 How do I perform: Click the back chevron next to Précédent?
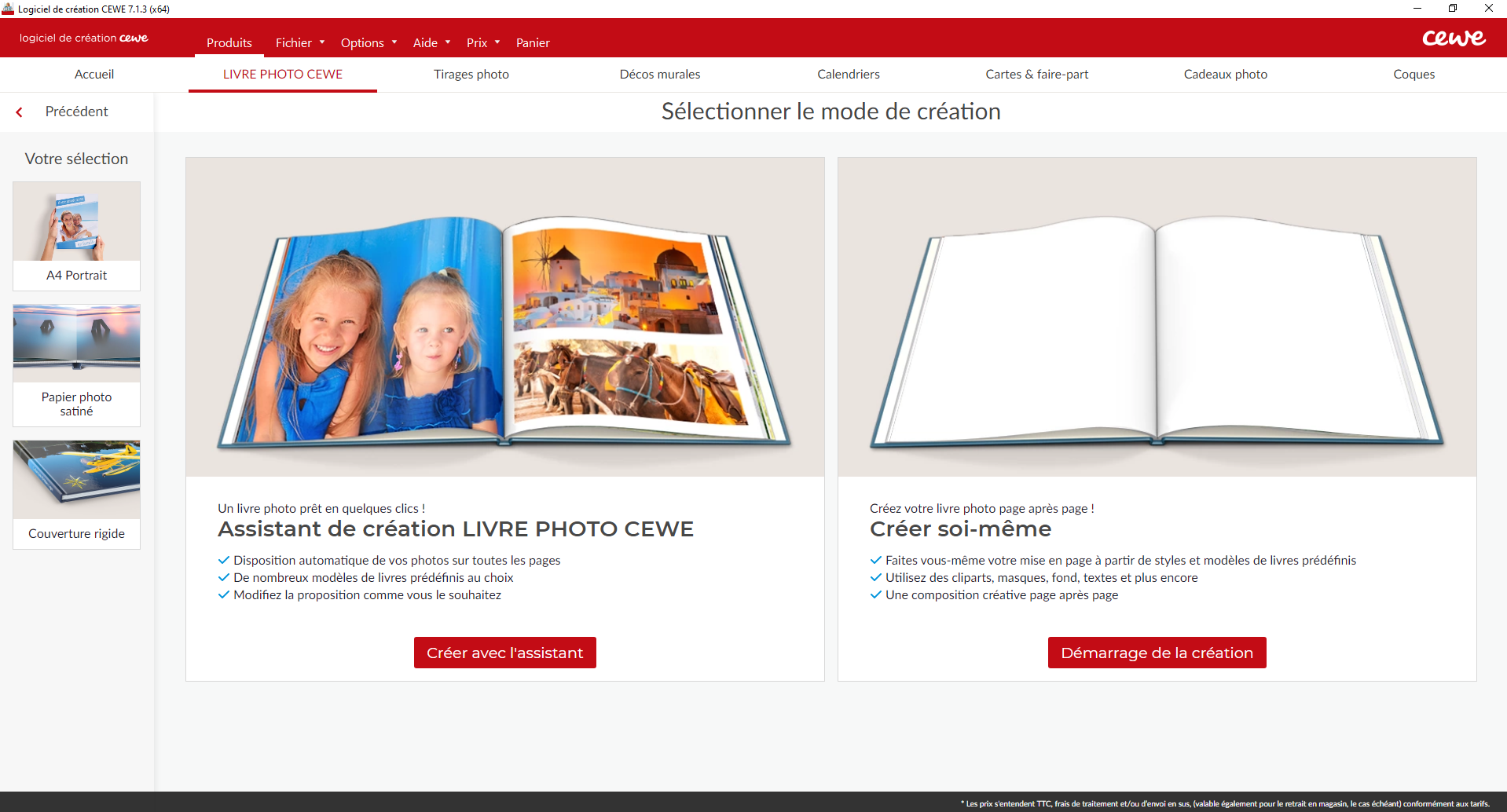pyautogui.click(x=19, y=112)
